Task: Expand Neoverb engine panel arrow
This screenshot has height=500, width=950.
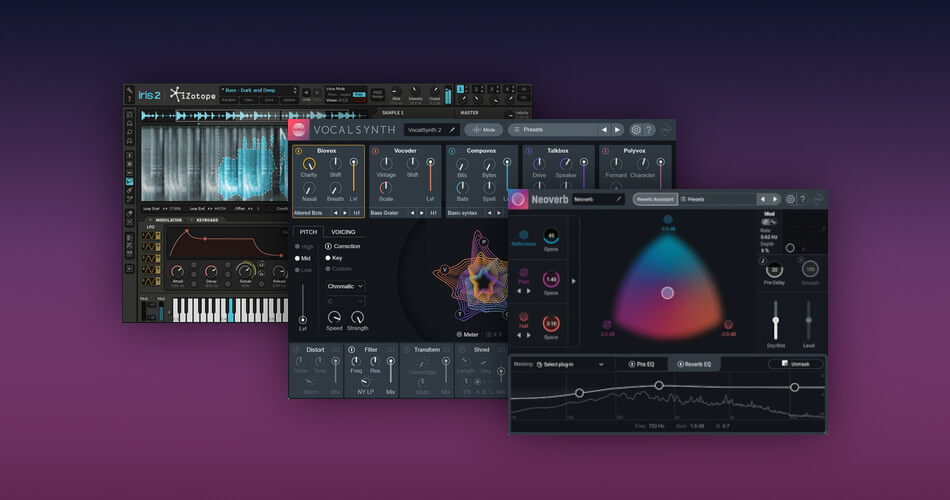Action: 573,281
